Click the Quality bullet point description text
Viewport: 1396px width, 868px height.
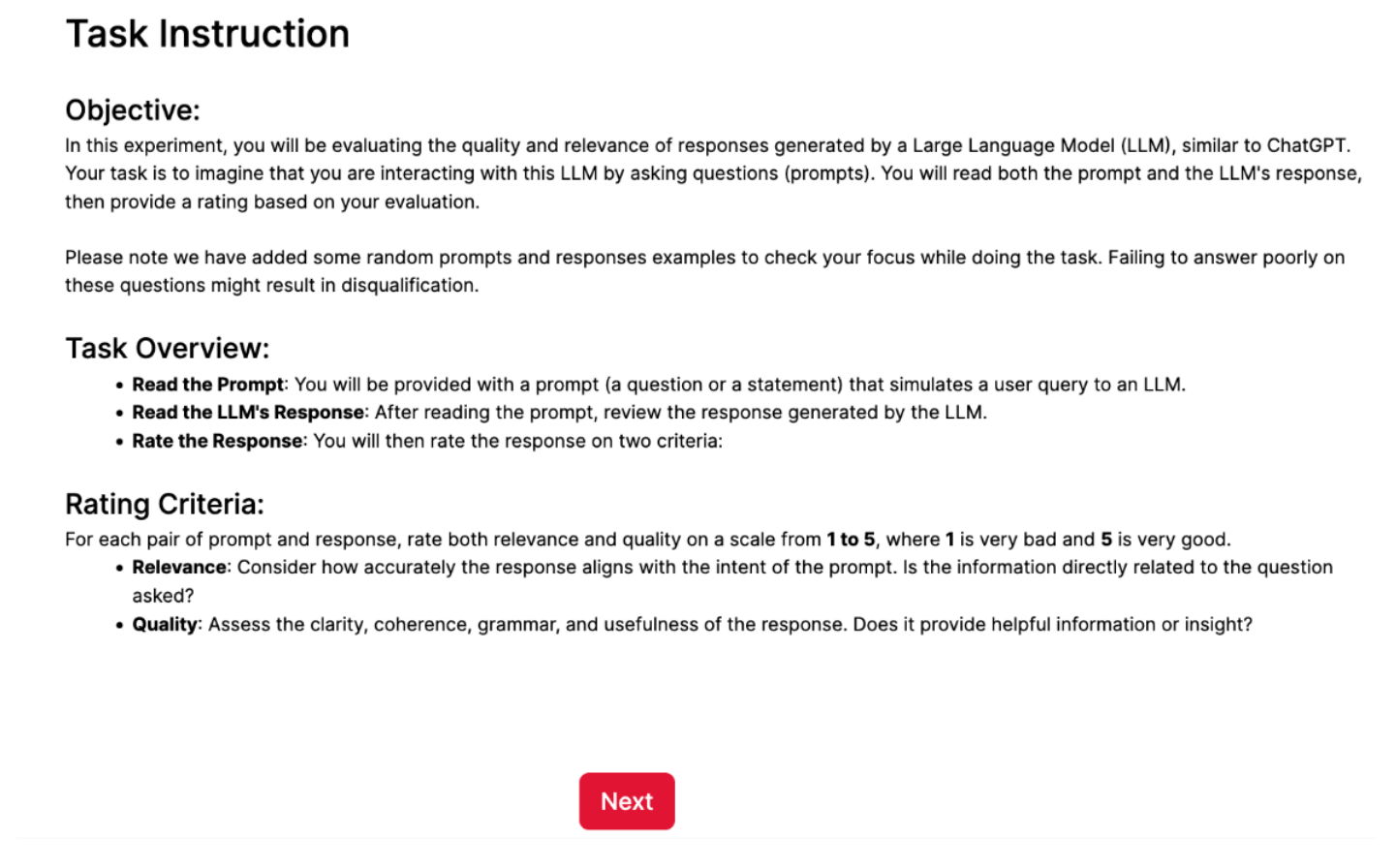[x=678, y=624]
